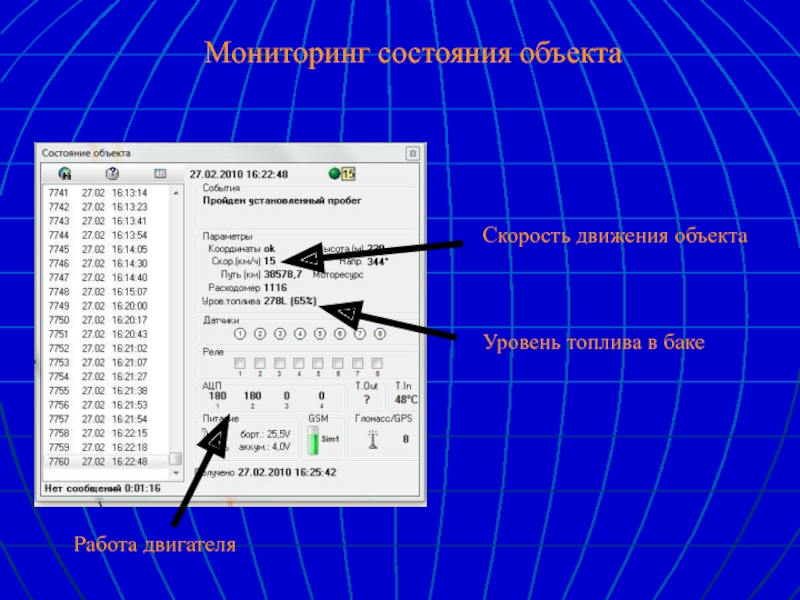Select message row 7746 at 16:14:30
The width and height of the screenshot is (800, 600).
pyautogui.click(x=106, y=264)
